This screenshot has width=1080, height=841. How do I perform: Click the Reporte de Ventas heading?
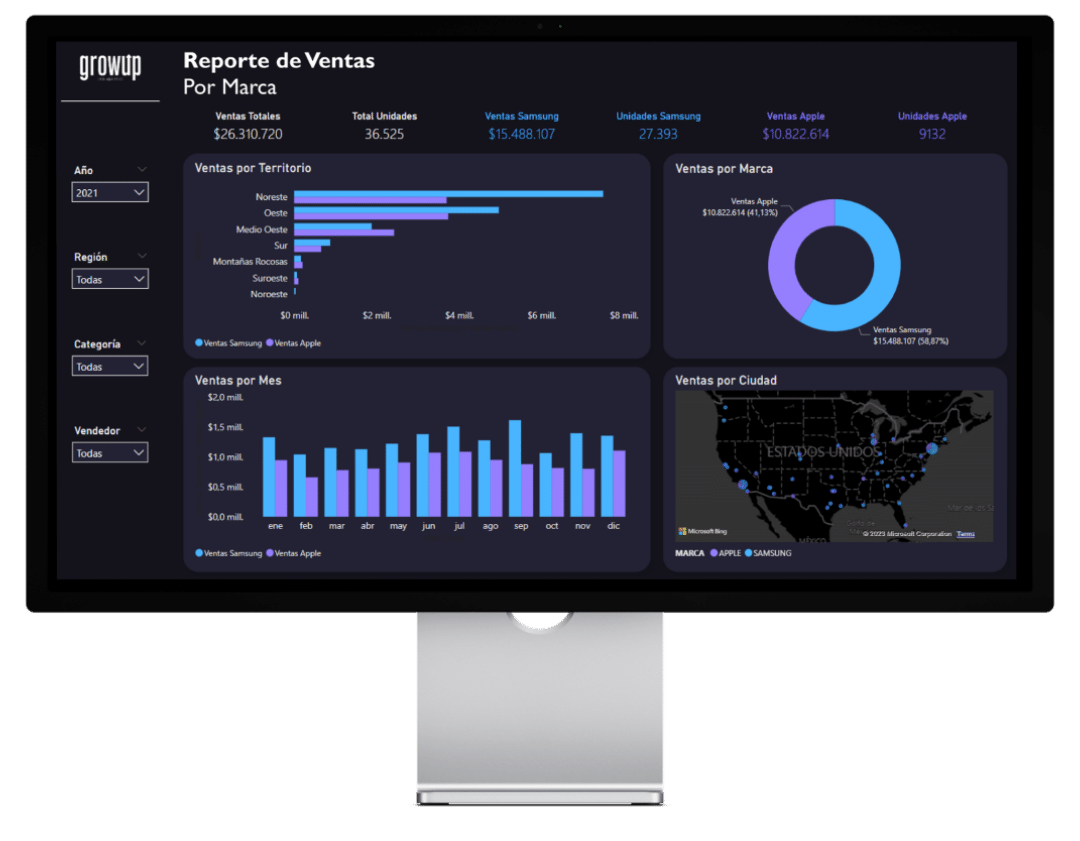click(279, 61)
